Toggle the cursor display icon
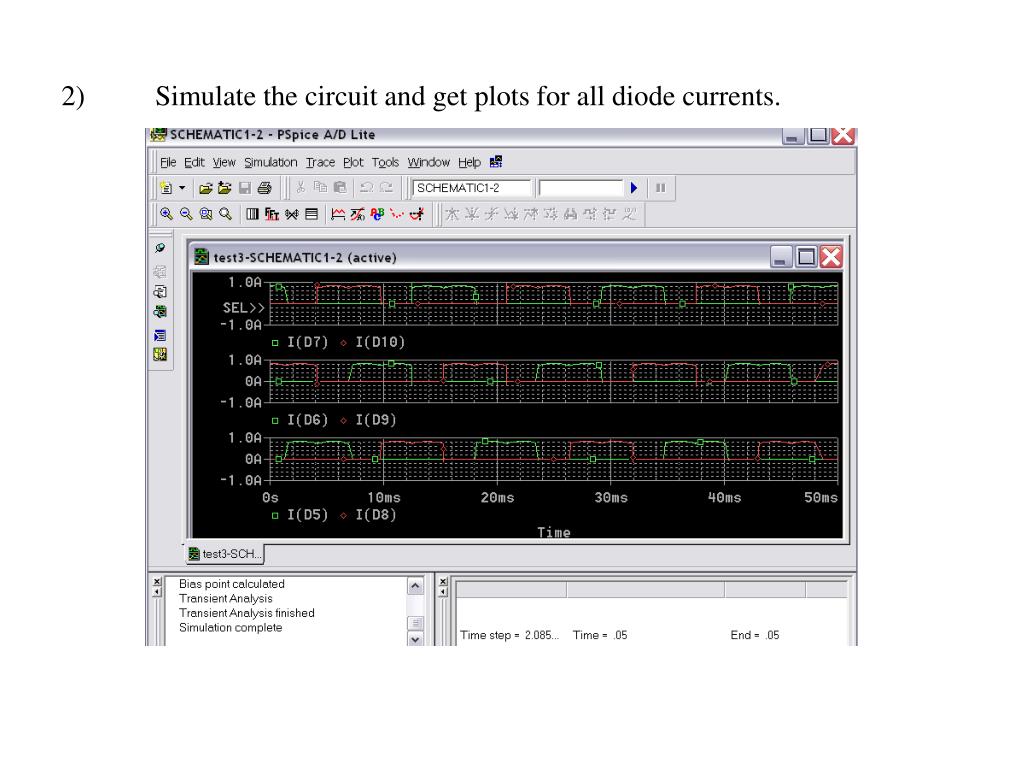Screen dimensions: 1024x768 (x=417, y=214)
